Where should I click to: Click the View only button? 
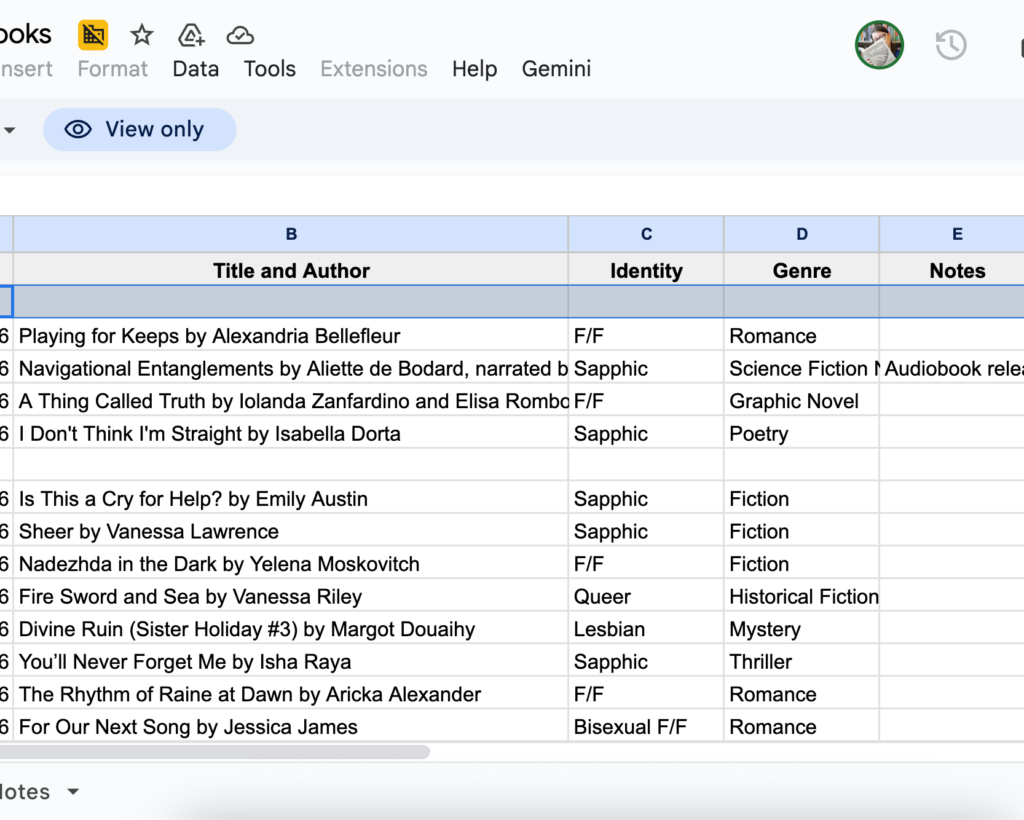[139, 129]
